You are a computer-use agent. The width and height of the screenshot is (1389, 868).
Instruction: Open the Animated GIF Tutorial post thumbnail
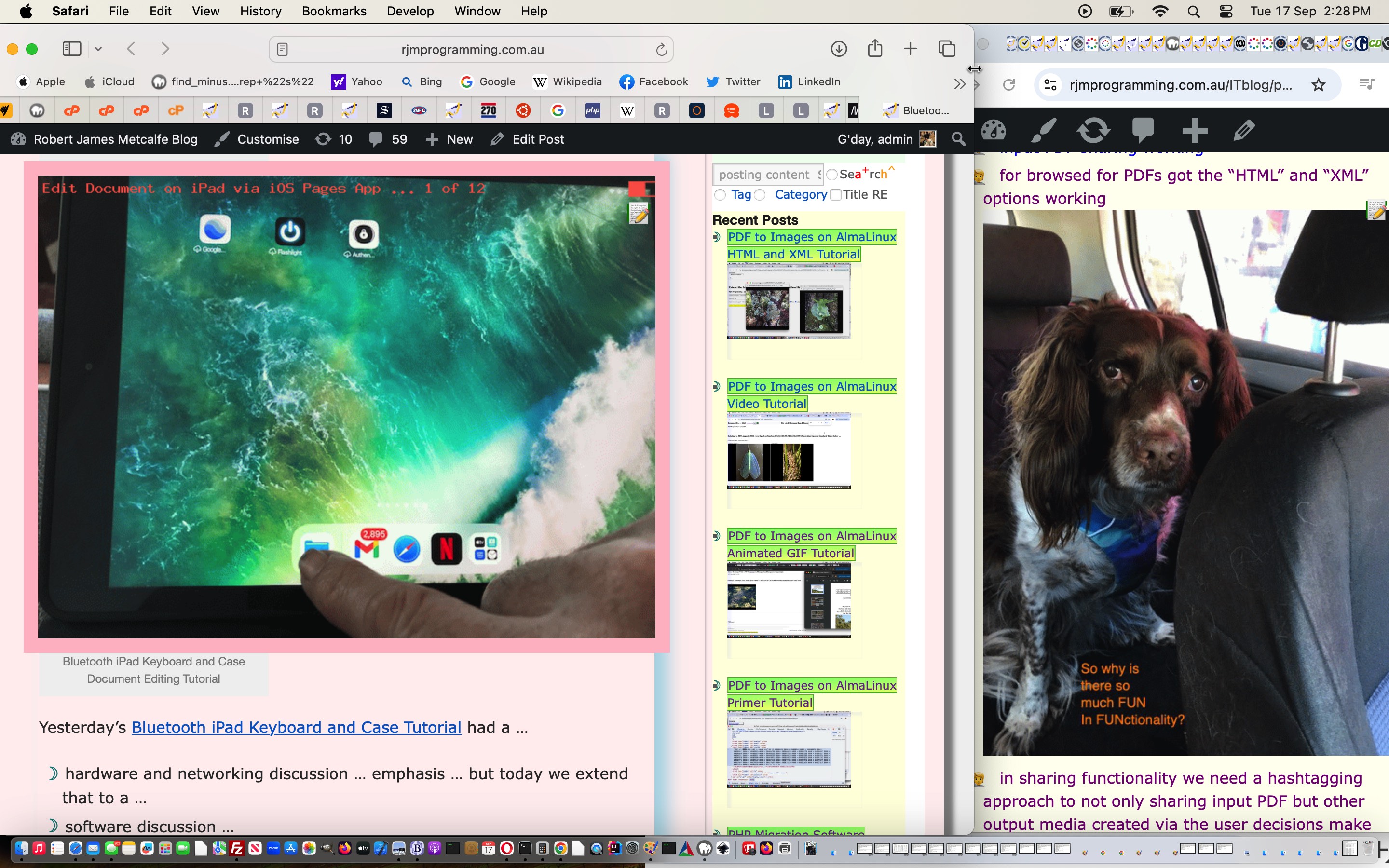pos(789,600)
